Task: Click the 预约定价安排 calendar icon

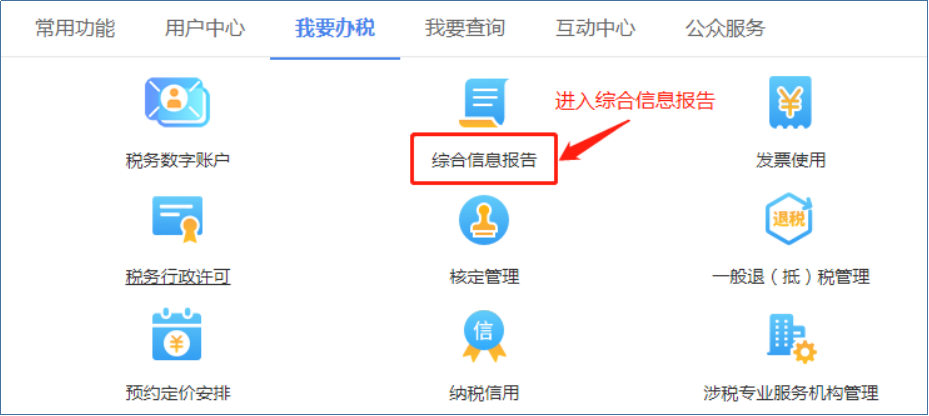Action: [x=177, y=334]
